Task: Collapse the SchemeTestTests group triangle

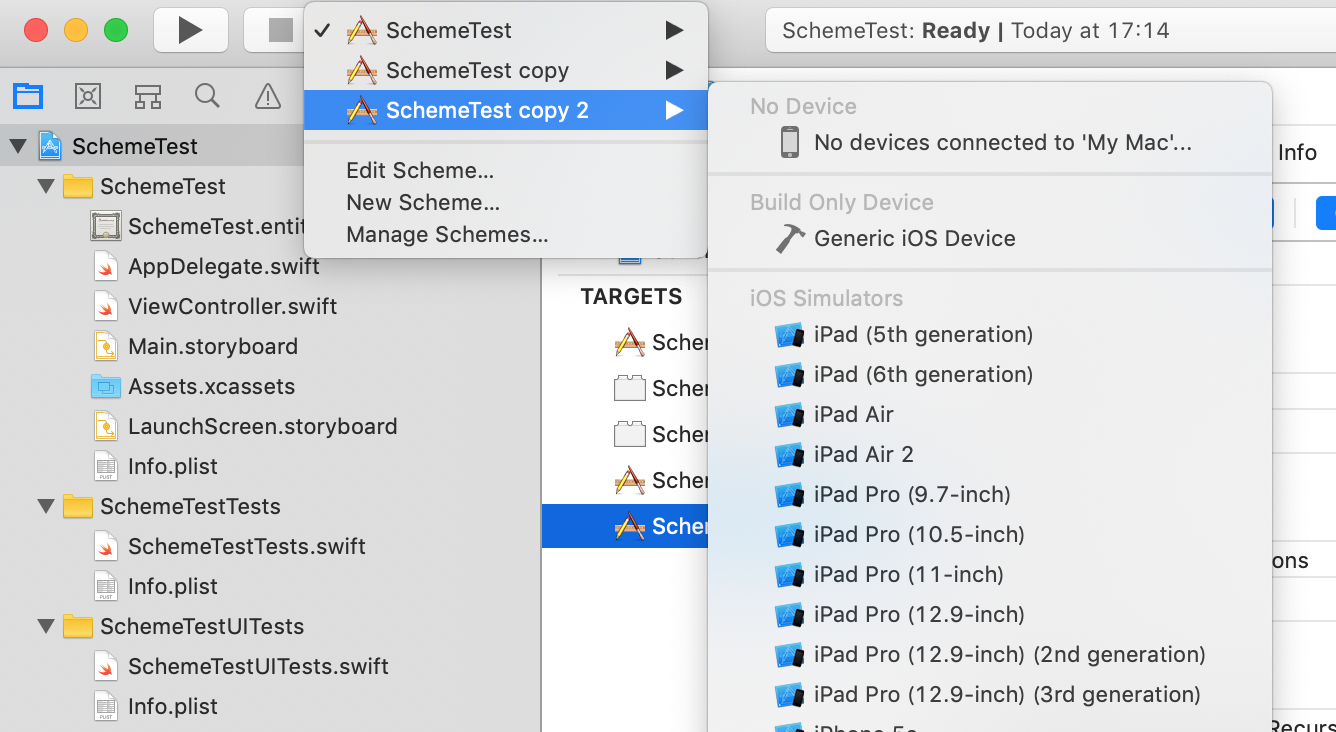Action: pos(46,506)
